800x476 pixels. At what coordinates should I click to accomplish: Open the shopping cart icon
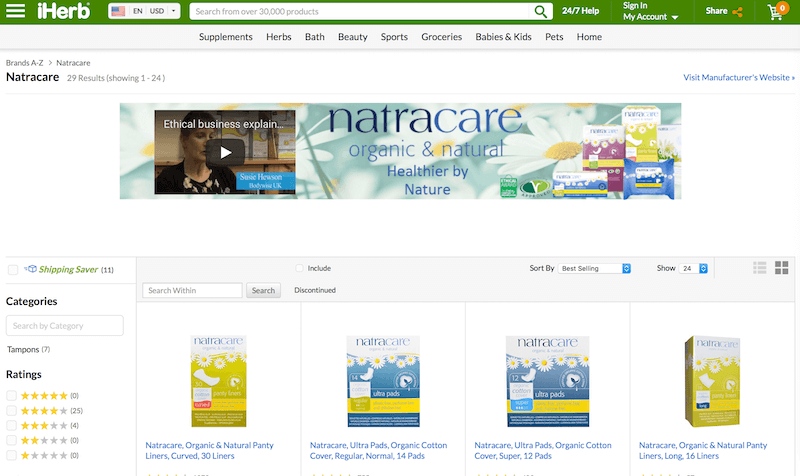[777, 11]
